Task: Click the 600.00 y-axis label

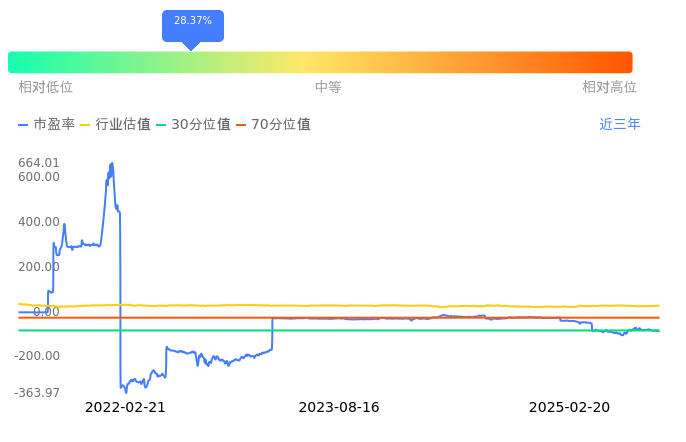Action: point(39,177)
